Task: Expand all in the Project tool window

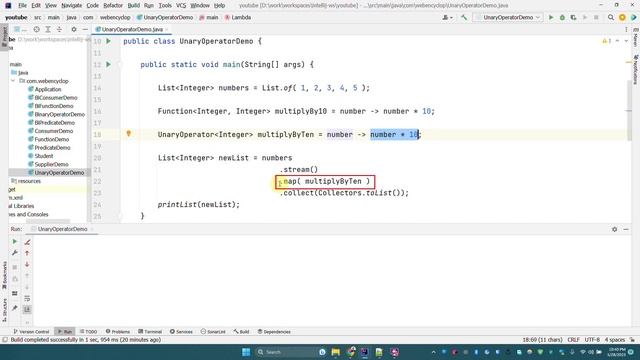Action: 48,29
